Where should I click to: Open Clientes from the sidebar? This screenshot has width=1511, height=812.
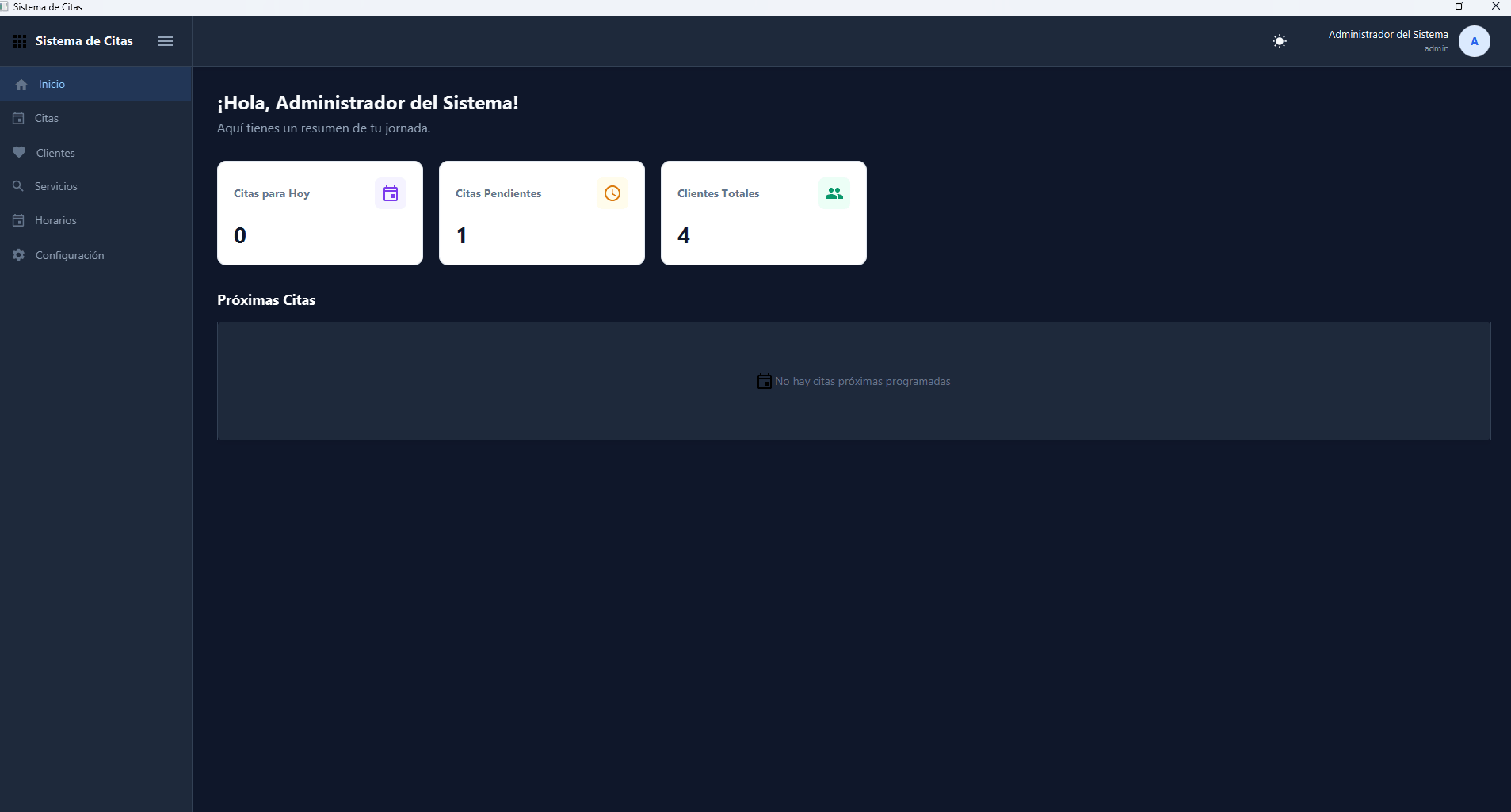54,152
